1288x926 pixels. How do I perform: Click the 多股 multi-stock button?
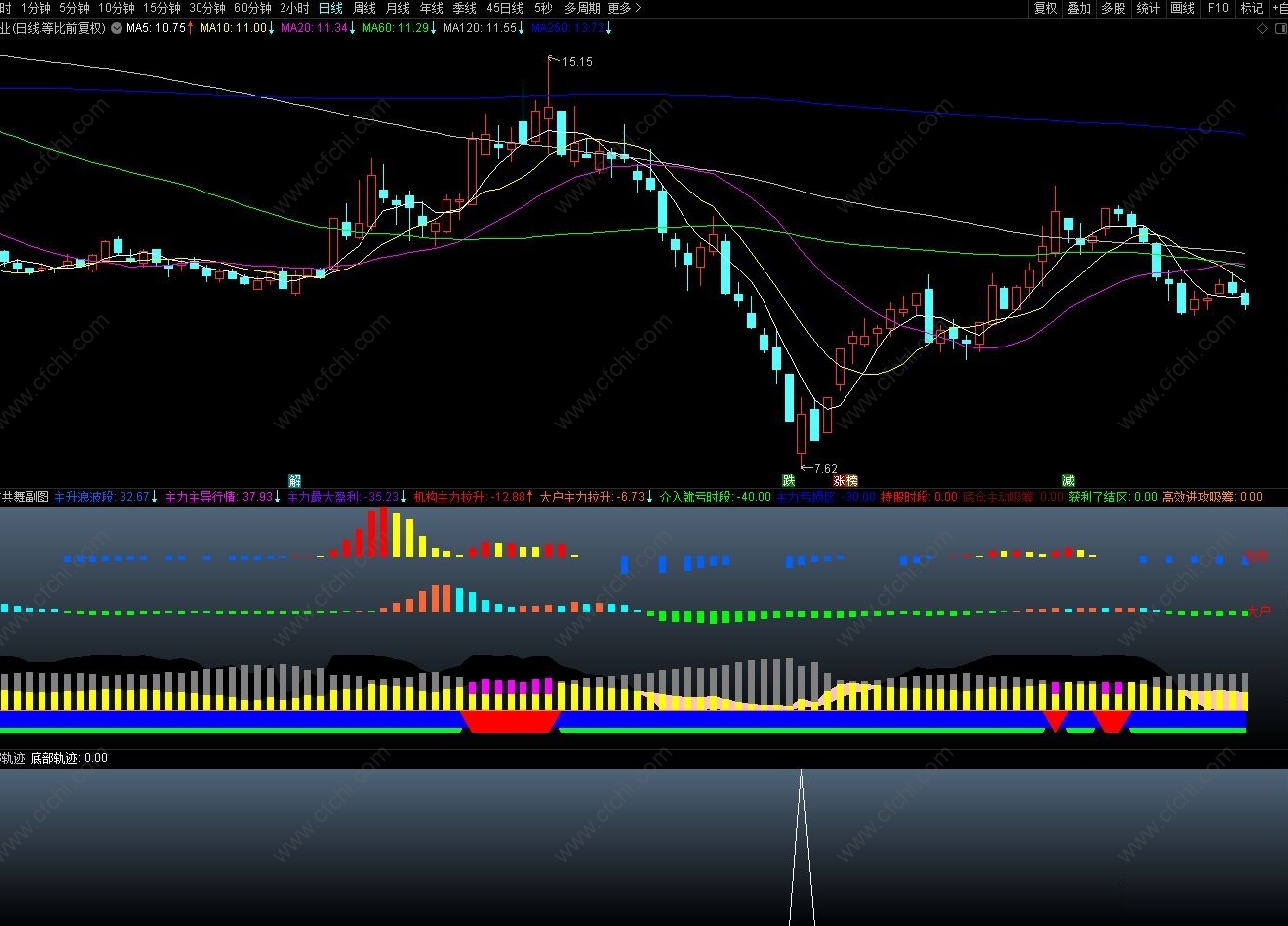point(1113,8)
